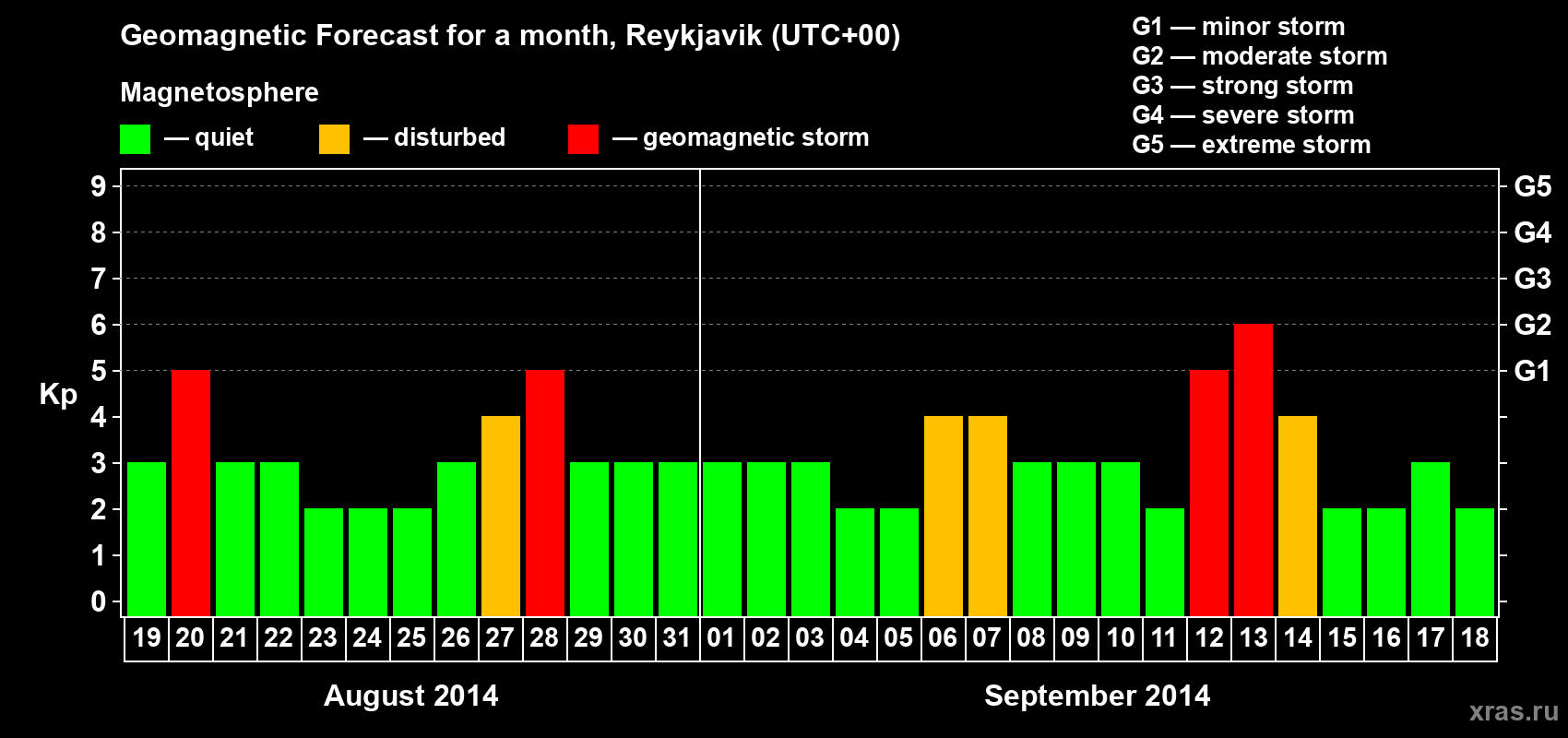Viewport: 1568px width, 738px height.
Task: Click the Kp value 9 axis tick
Action: pyautogui.click(x=99, y=186)
